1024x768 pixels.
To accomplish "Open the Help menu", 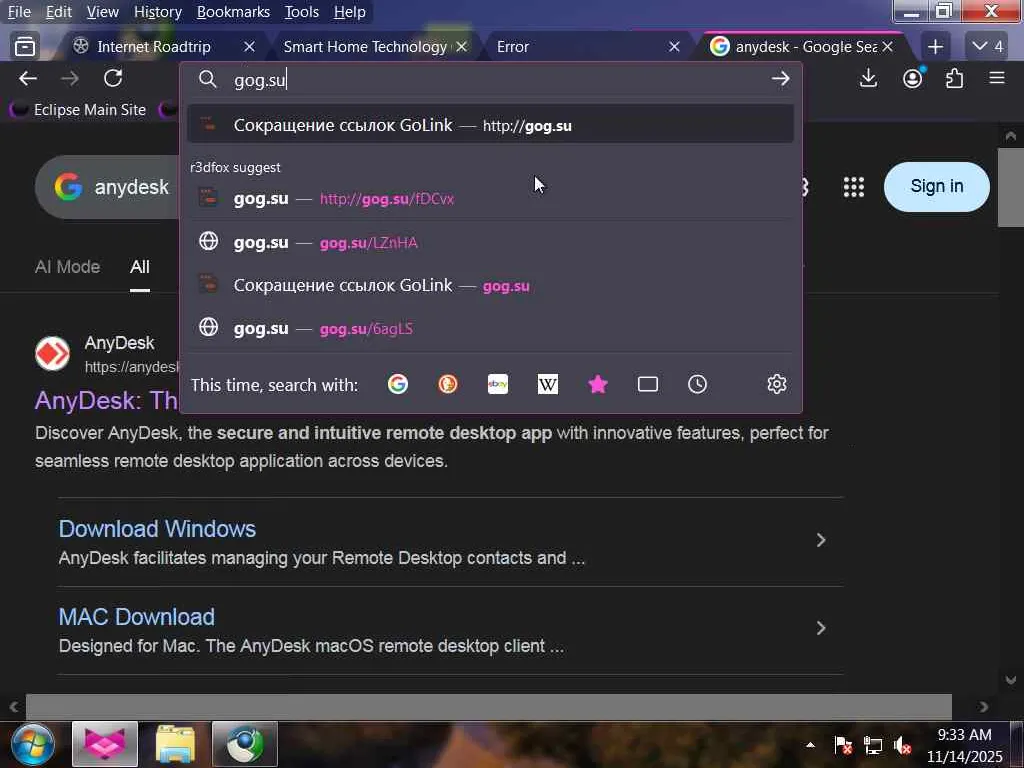I will pos(349,12).
